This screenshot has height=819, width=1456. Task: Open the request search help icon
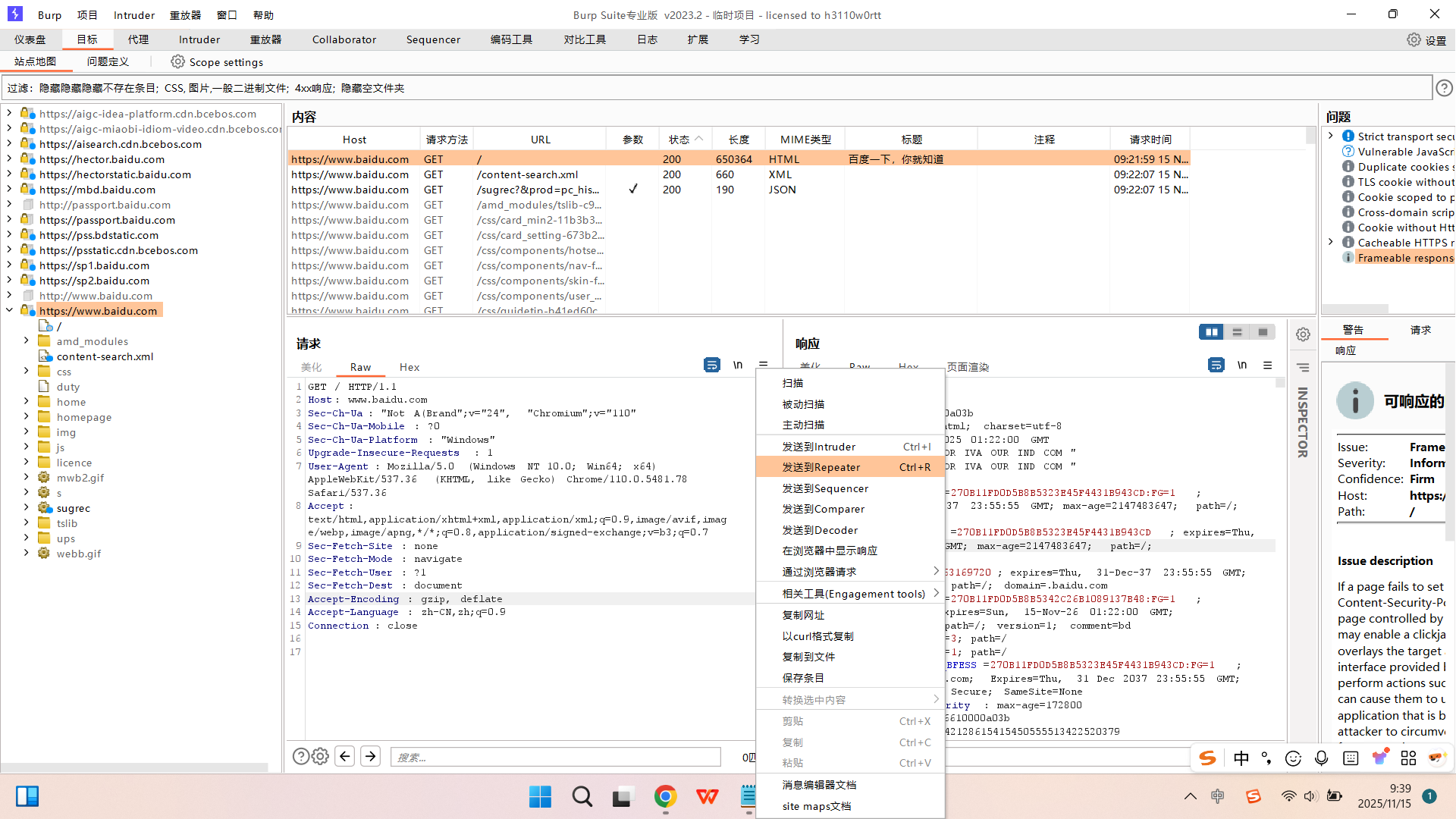tap(300, 756)
